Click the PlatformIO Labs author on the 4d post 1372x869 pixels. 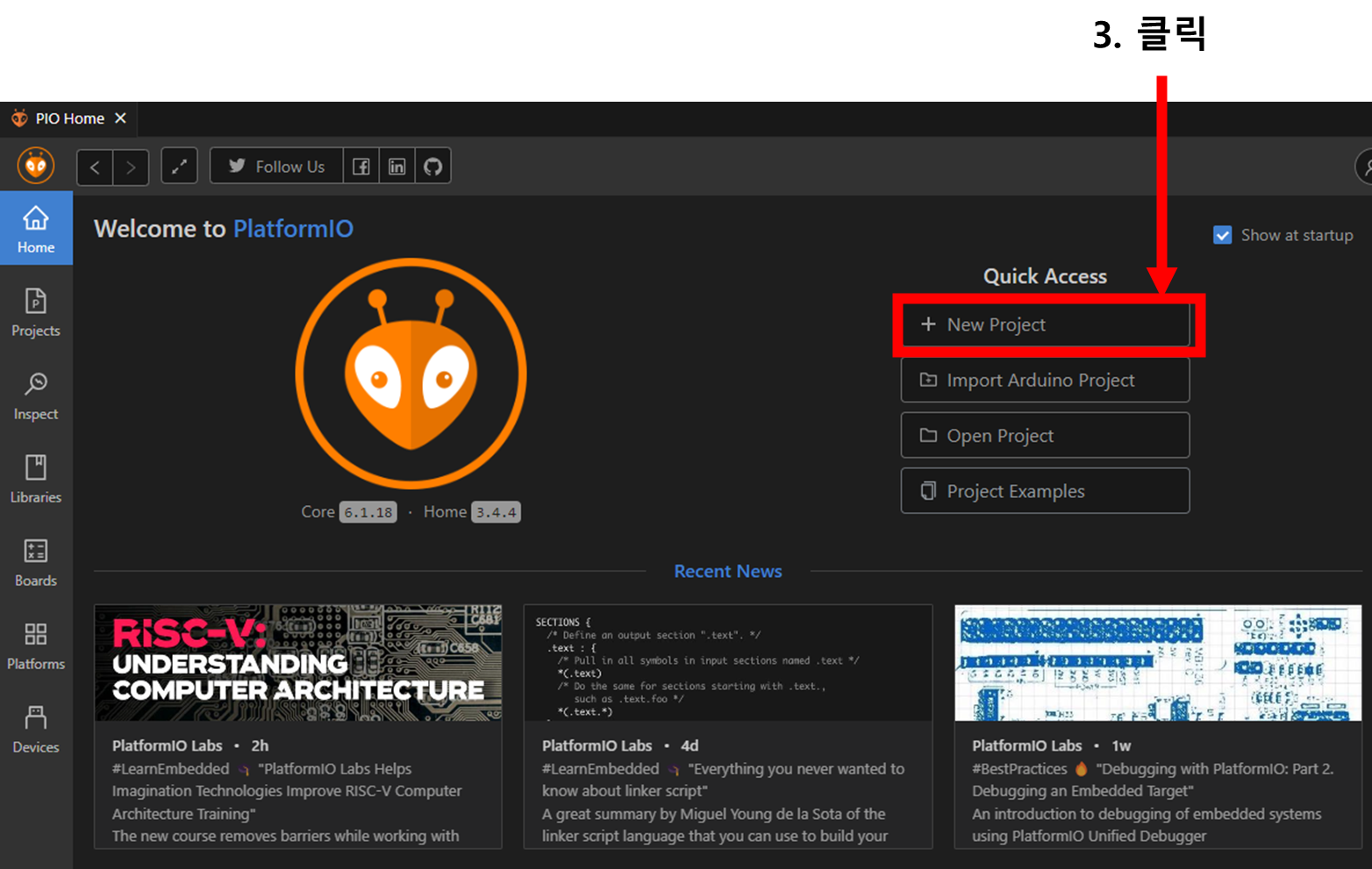[597, 745]
